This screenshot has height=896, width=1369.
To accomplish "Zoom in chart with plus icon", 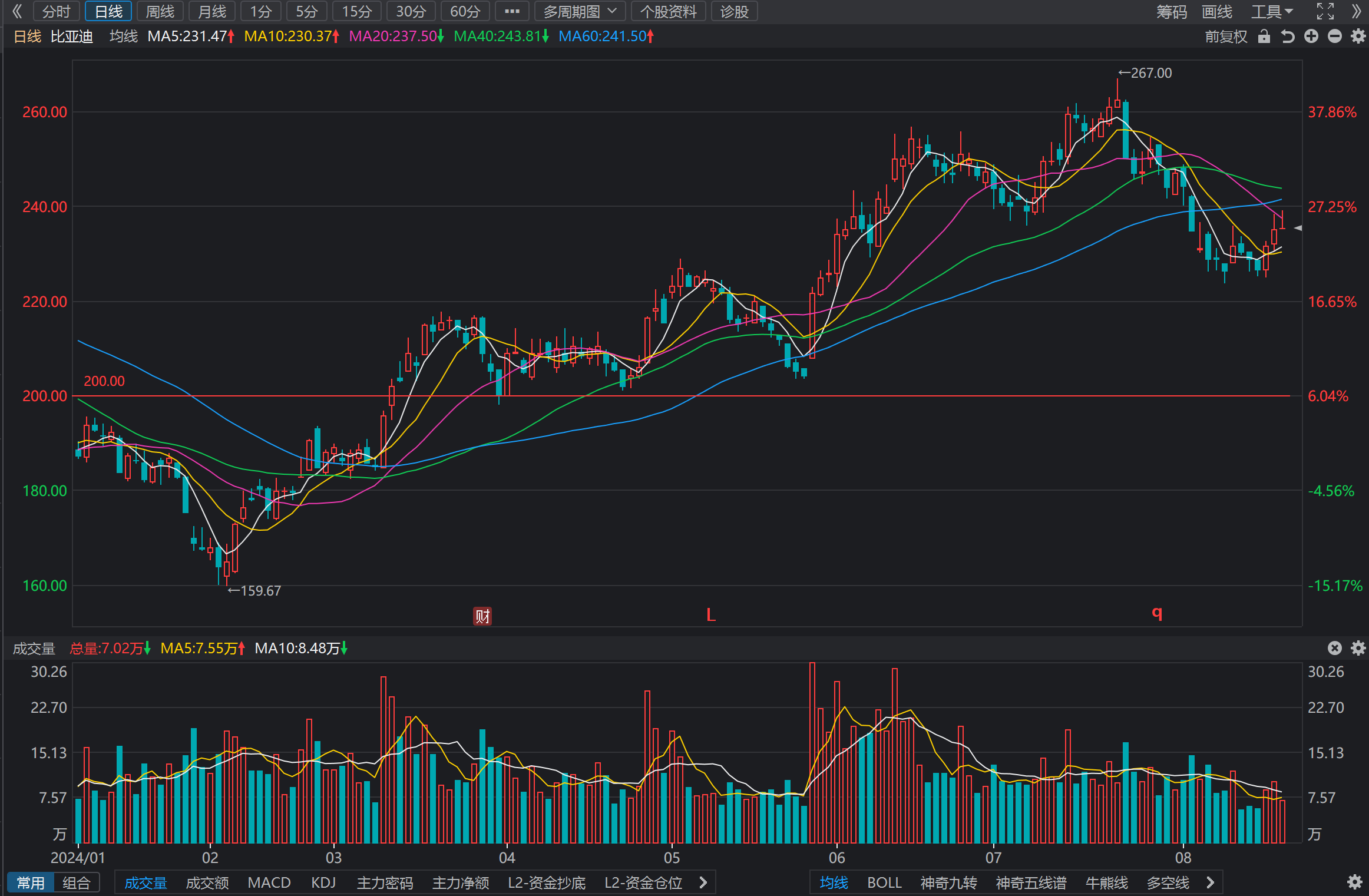I will click(1311, 37).
